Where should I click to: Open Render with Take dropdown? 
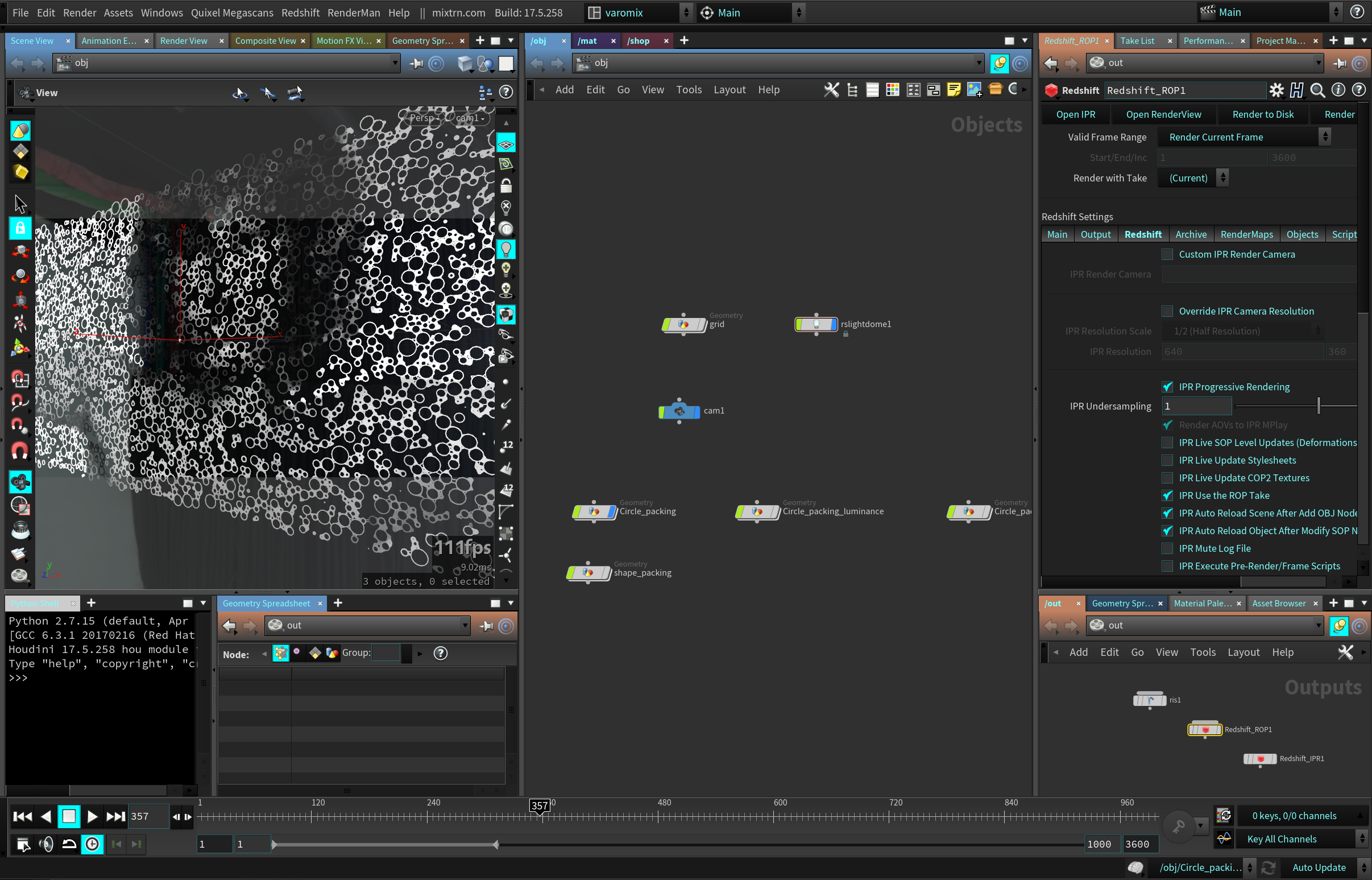click(x=1195, y=177)
